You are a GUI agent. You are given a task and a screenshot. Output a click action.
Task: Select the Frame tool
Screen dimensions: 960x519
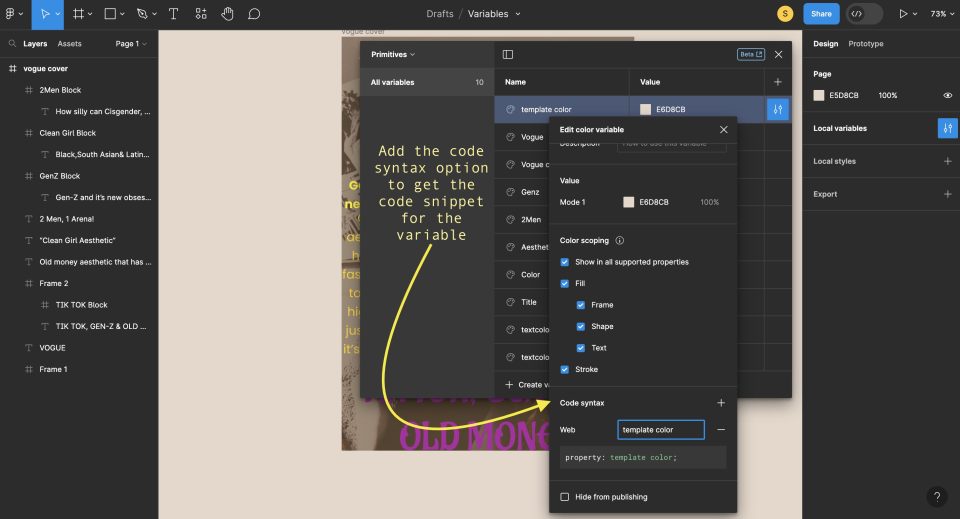(x=78, y=13)
